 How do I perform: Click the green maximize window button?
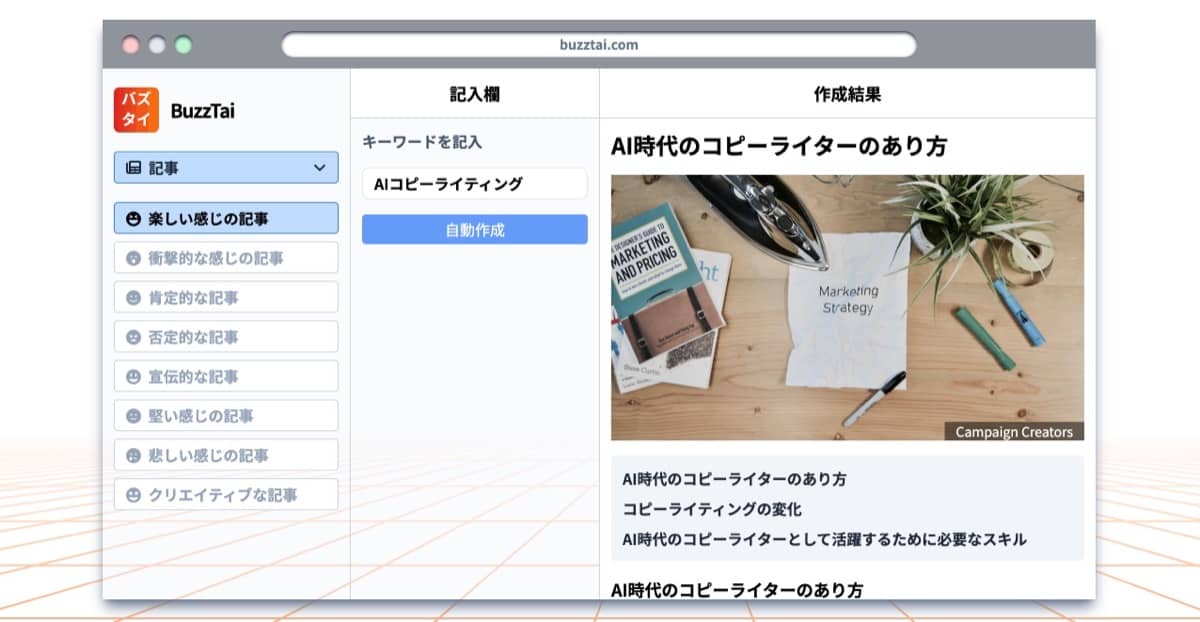[x=183, y=45]
